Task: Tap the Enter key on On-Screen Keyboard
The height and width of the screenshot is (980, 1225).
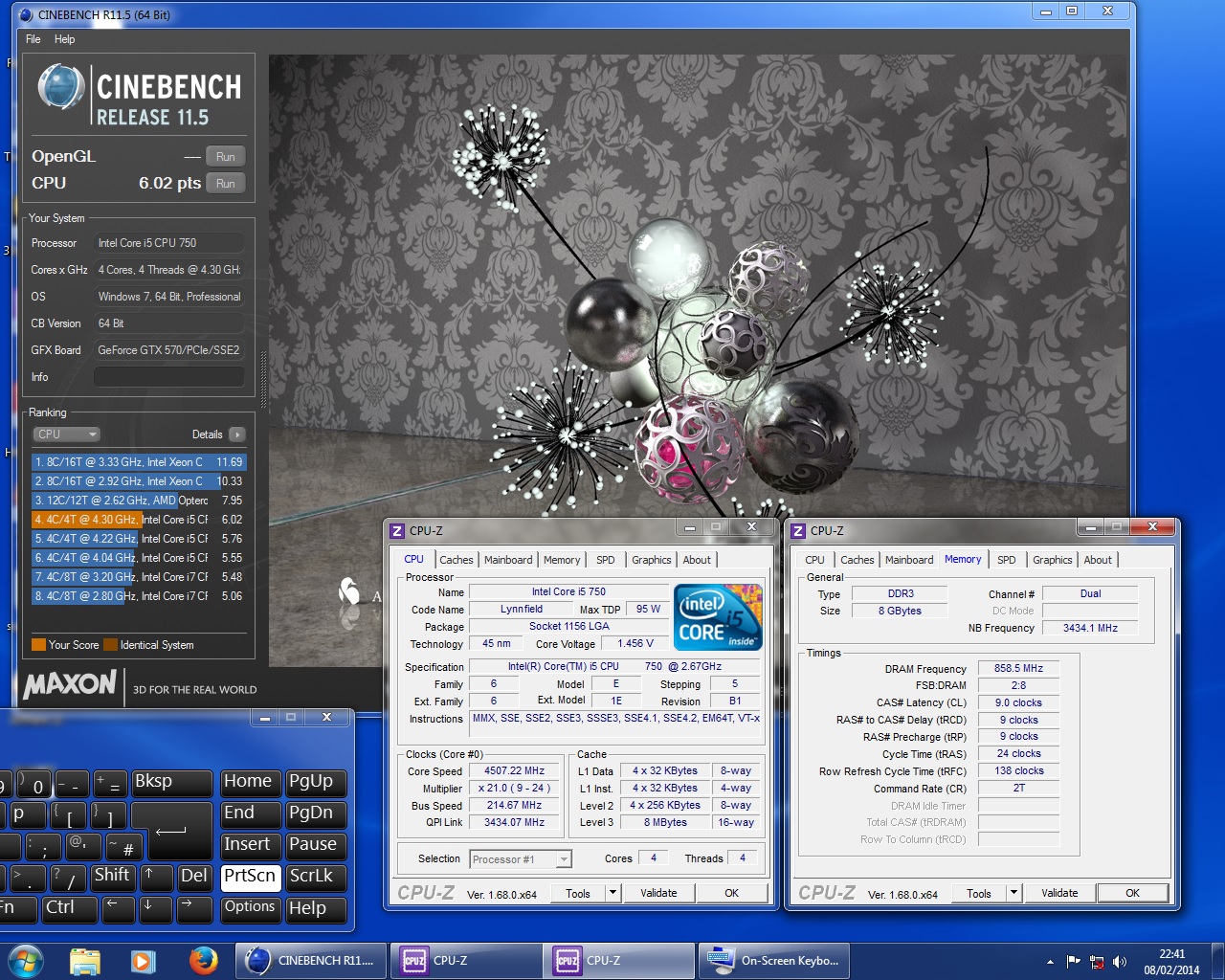Action: click(x=171, y=830)
